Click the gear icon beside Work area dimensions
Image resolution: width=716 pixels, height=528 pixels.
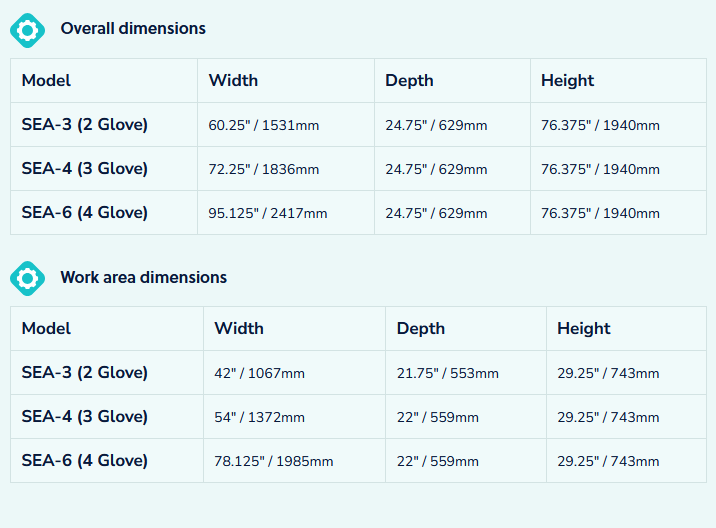pyautogui.click(x=27, y=278)
